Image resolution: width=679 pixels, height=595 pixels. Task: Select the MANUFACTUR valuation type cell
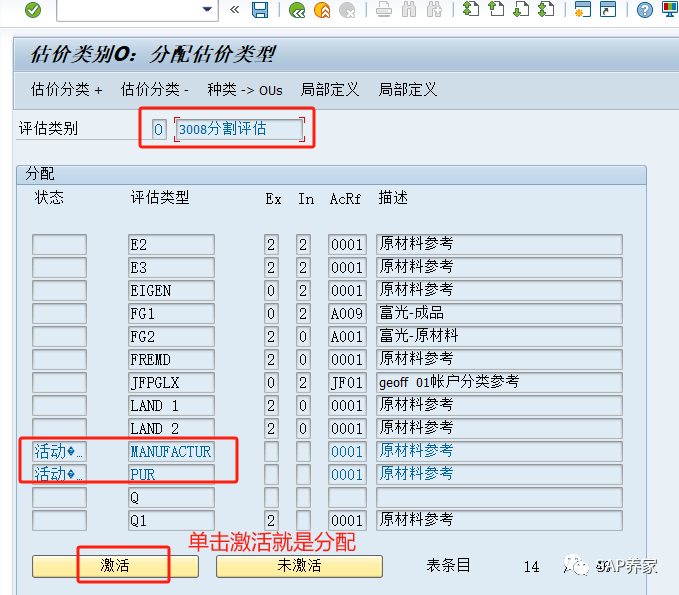click(x=171, y=452)
